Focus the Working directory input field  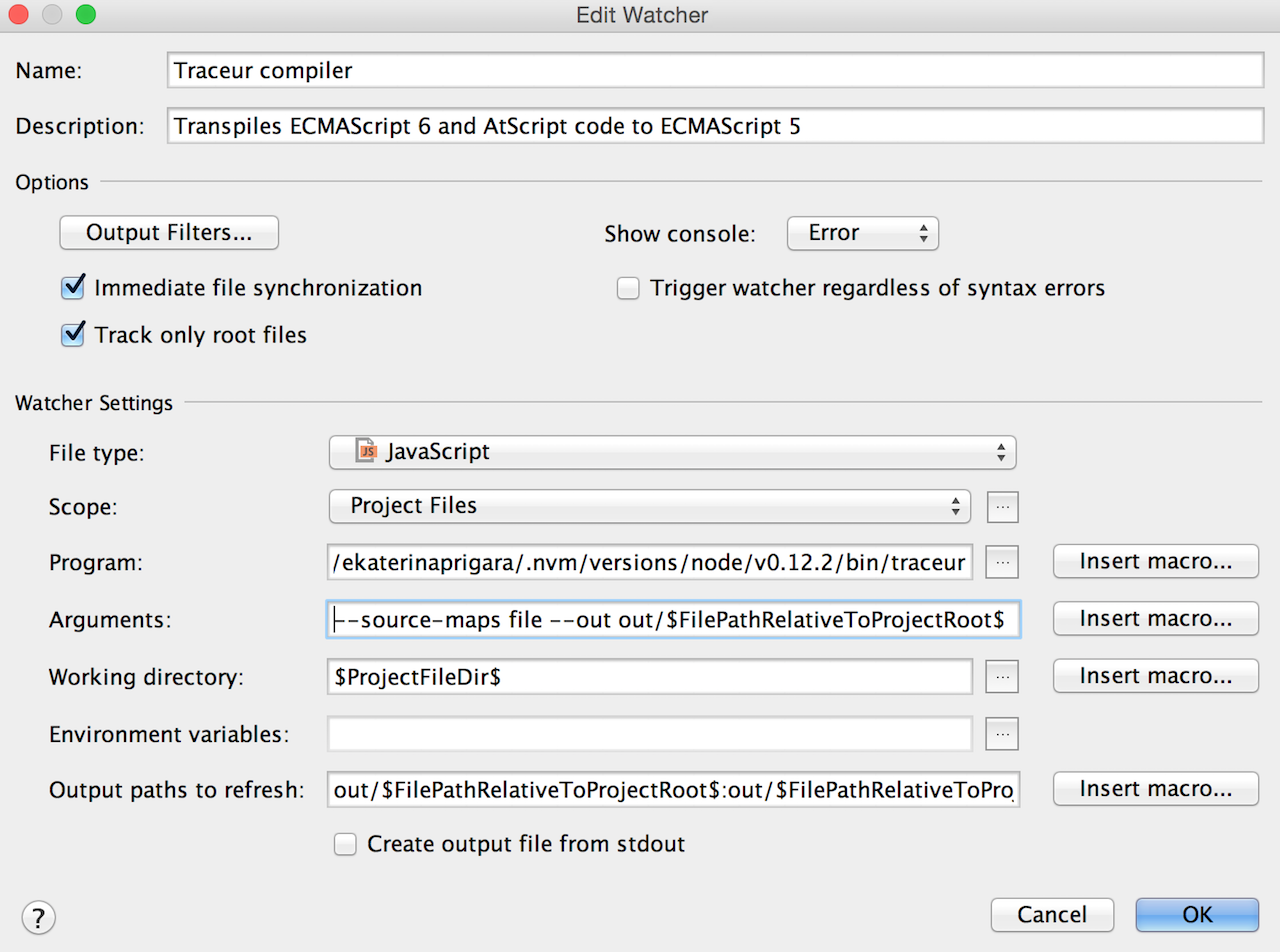pyautogui.click(x=649, y=677)
